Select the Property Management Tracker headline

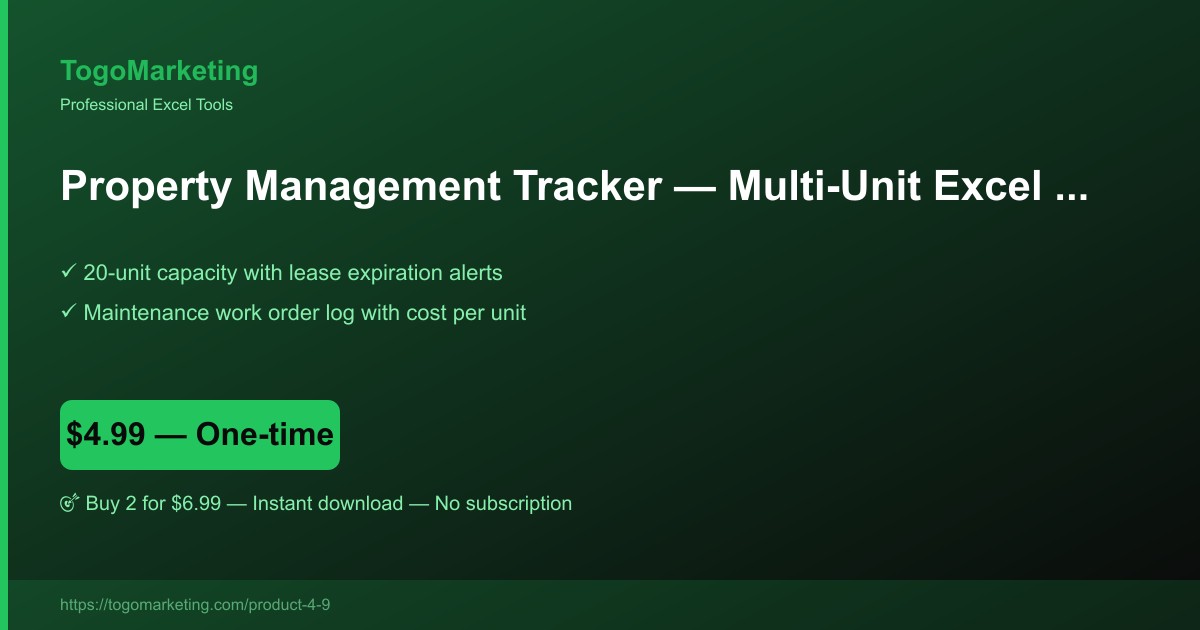point(574,187)
